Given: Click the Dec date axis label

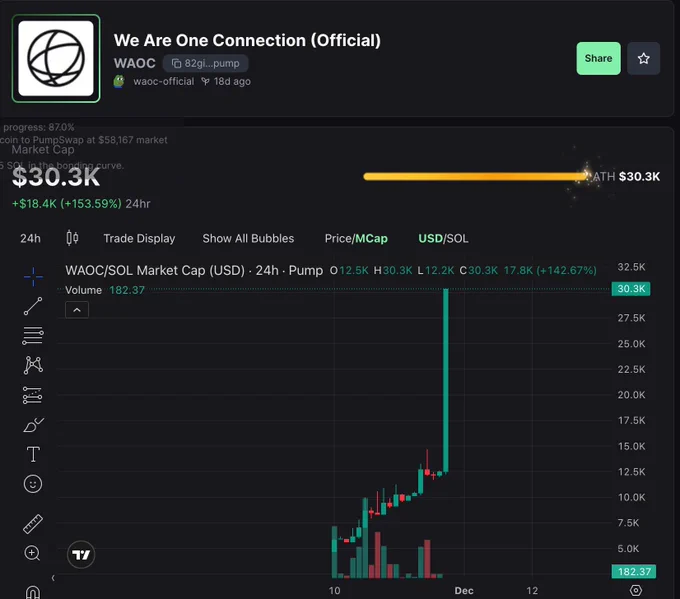Looking at the screenshot, I should pyautogui.click(x=464, y=590).
